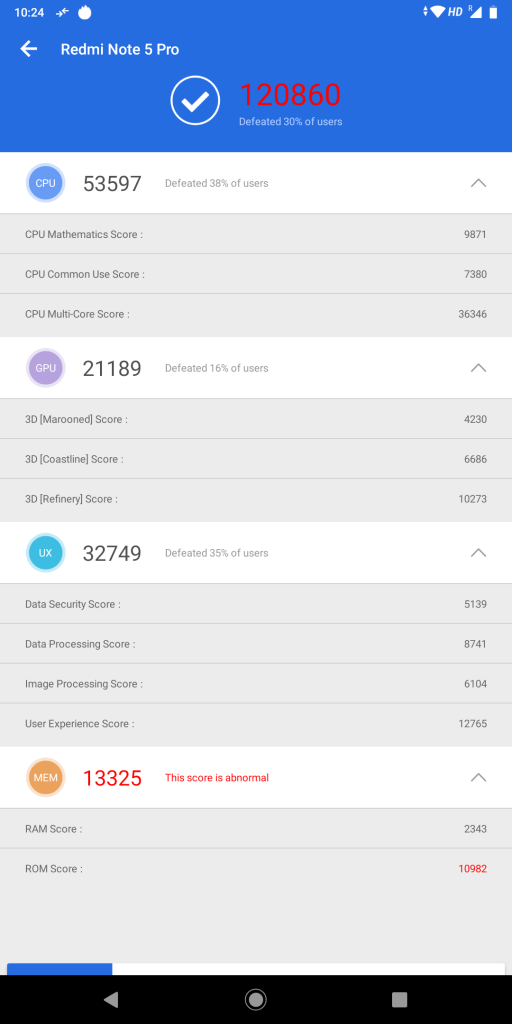Tap the Redmi Note 5 Pro title

120,49
